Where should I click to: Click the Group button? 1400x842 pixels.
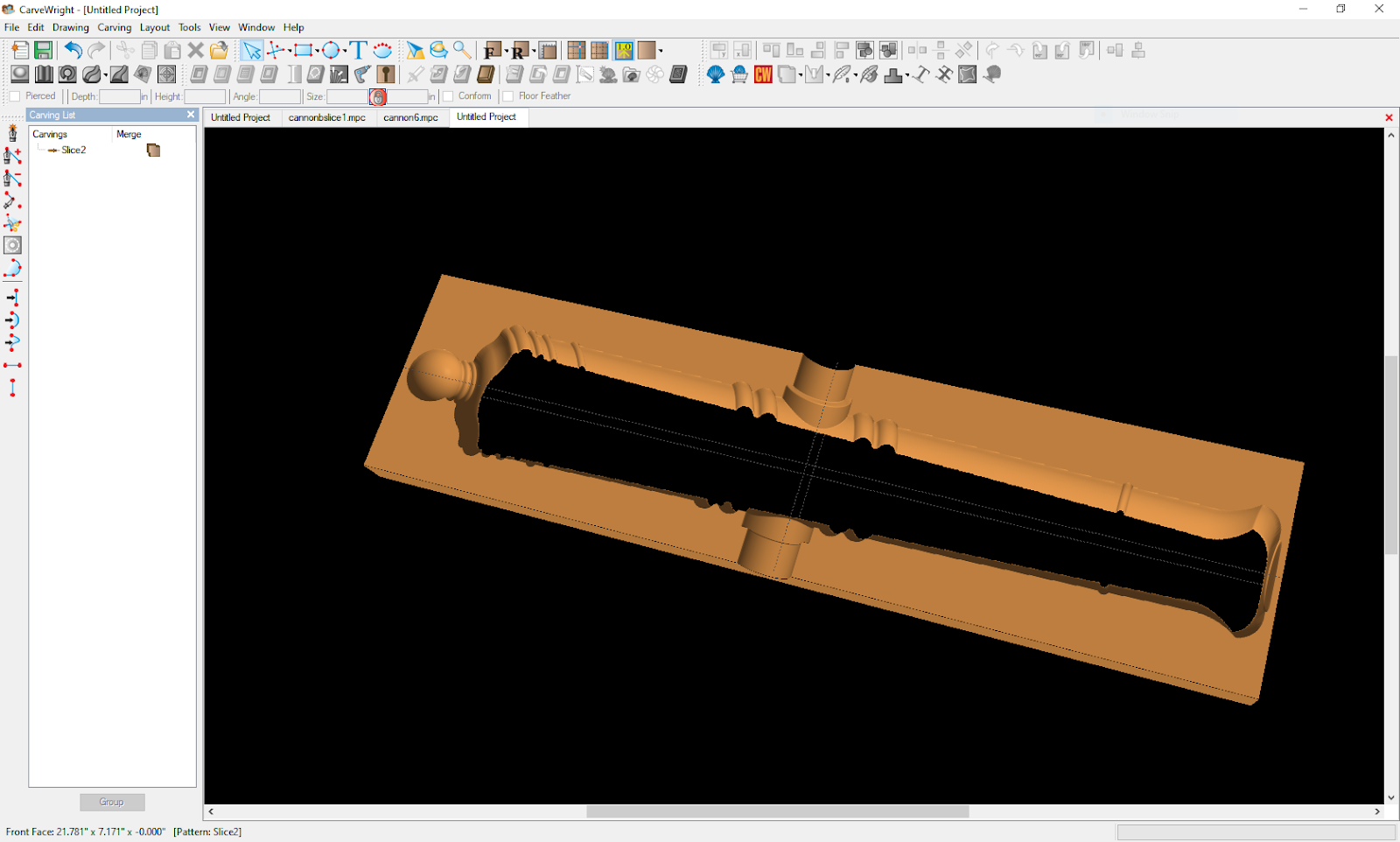[111, 802]
